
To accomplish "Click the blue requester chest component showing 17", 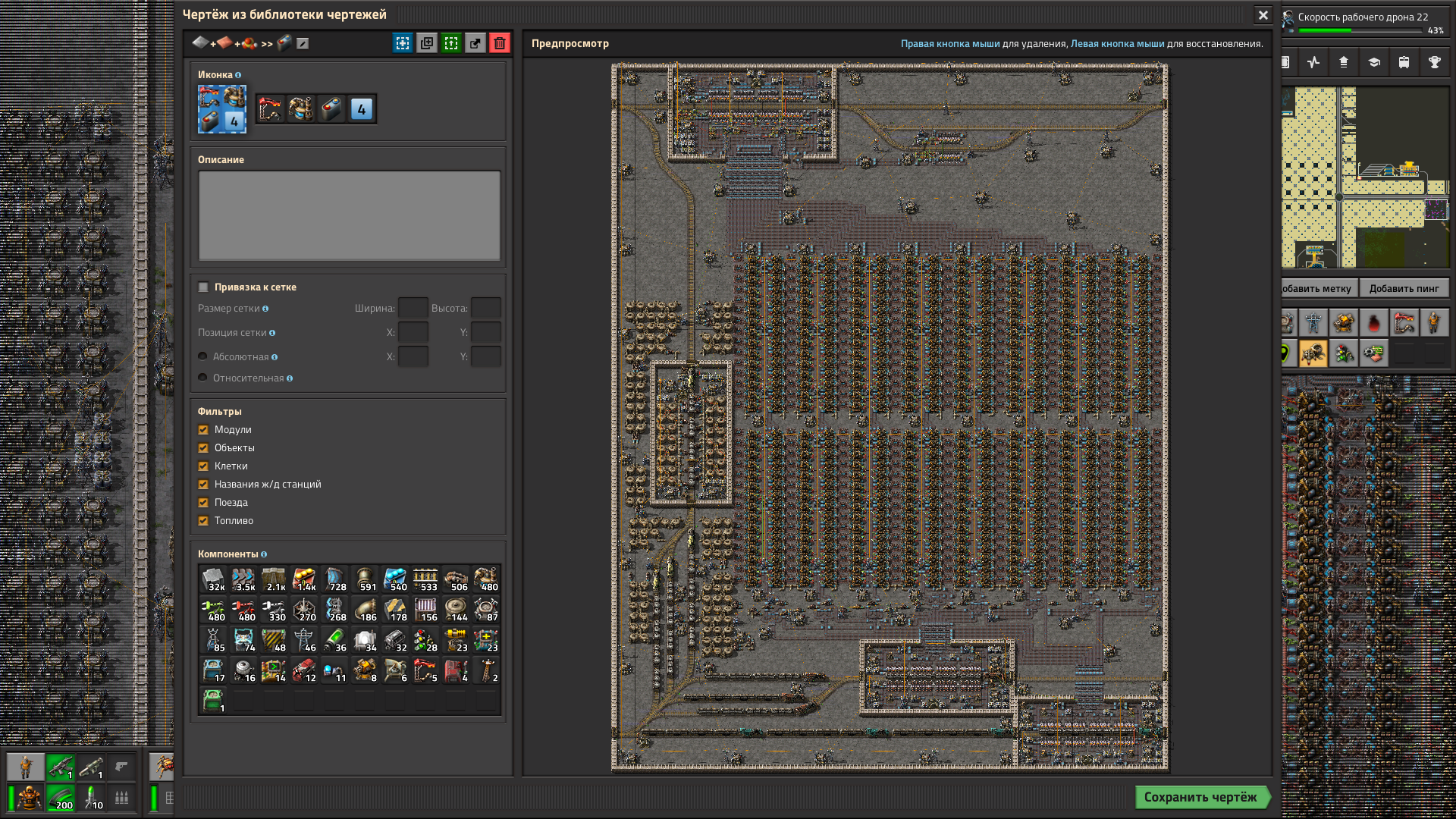I will click(x=213, y=670).
